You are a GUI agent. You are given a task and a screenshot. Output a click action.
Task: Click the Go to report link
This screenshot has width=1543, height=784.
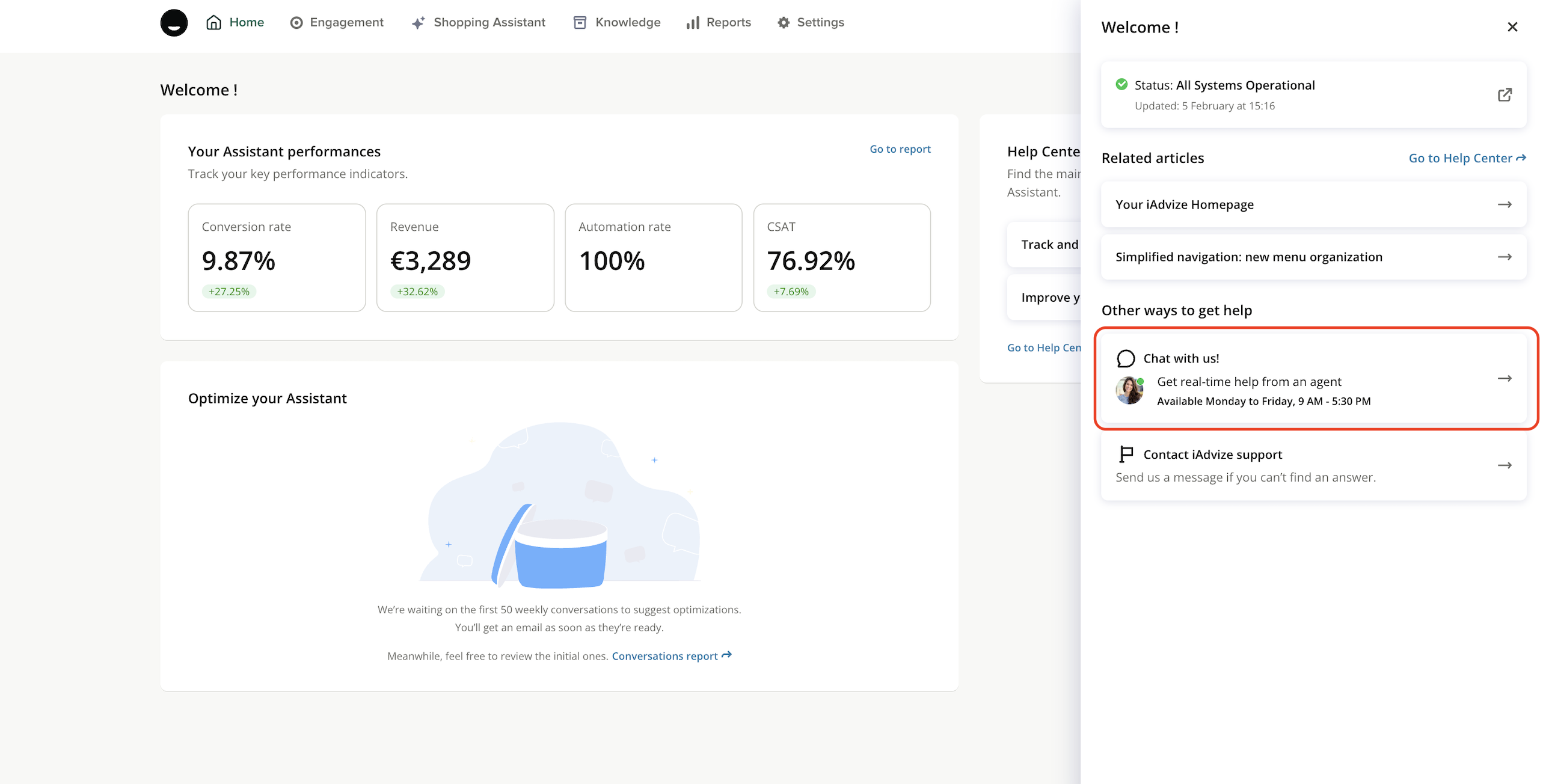[x=900, y=149]
